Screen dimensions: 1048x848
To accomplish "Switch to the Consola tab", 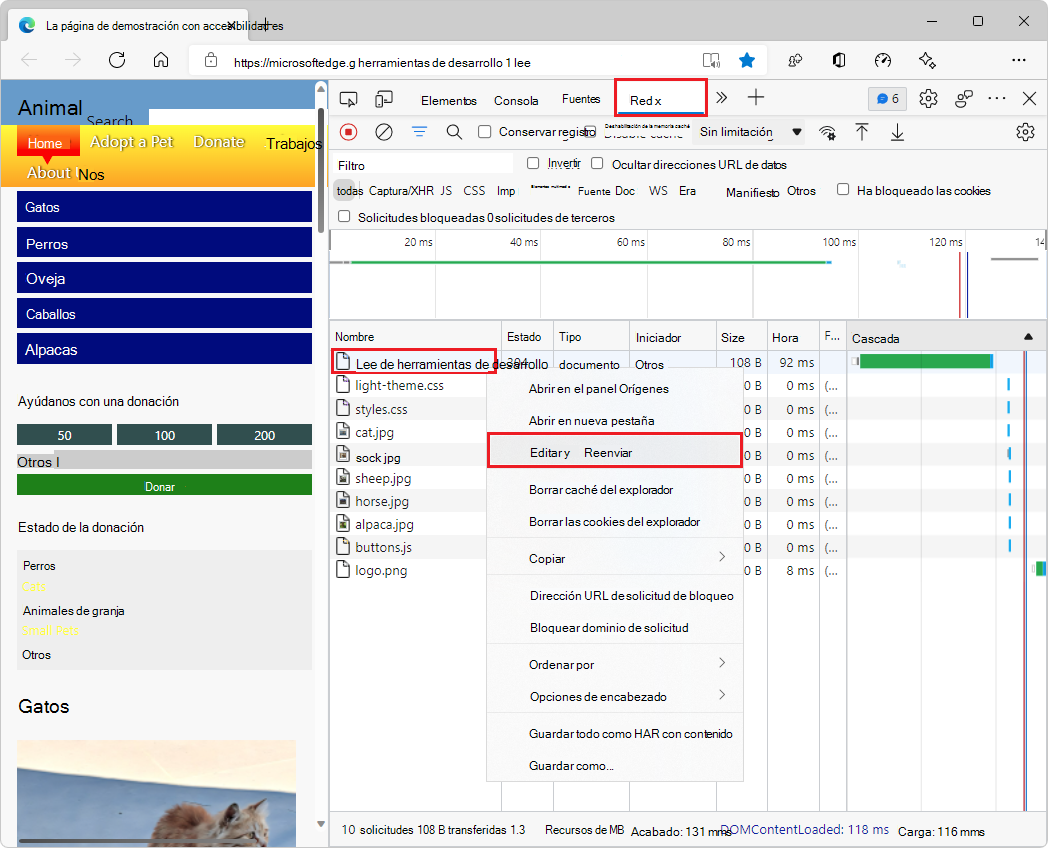I will click(516, 100).
